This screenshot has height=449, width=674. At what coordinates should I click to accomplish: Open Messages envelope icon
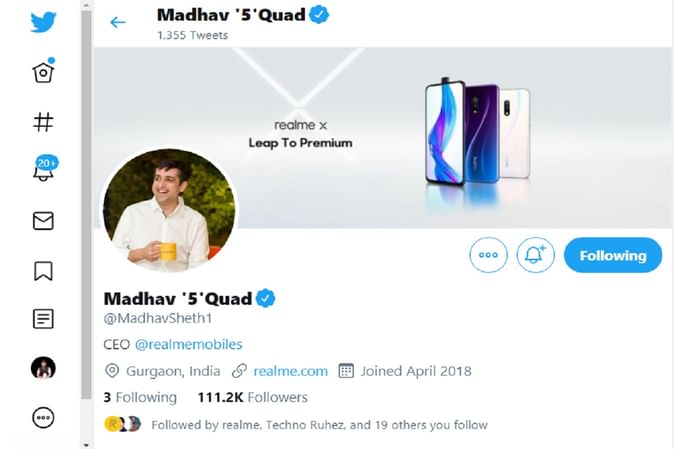[43, 221]
